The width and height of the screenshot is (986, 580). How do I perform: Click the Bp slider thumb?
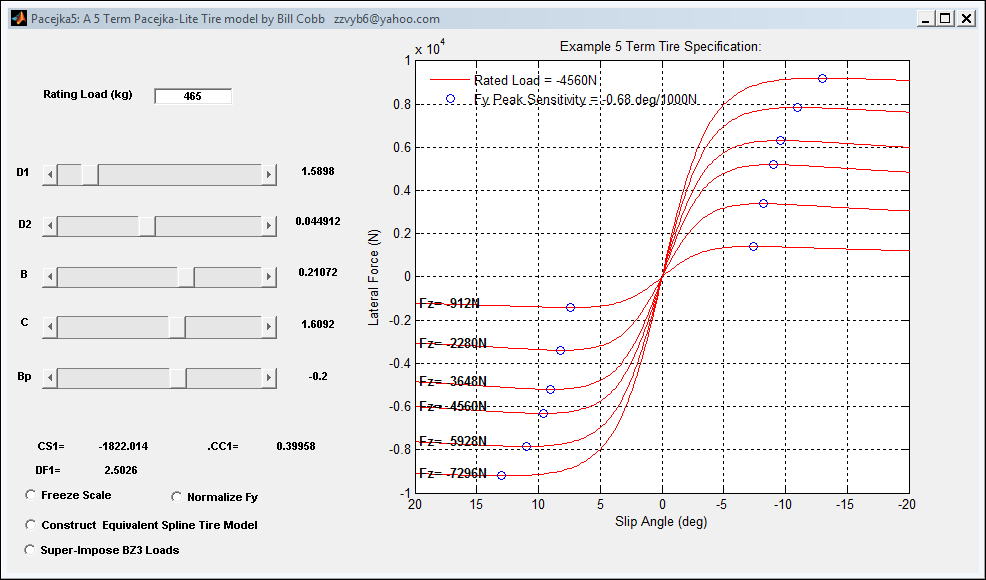(x=178, y=378)
